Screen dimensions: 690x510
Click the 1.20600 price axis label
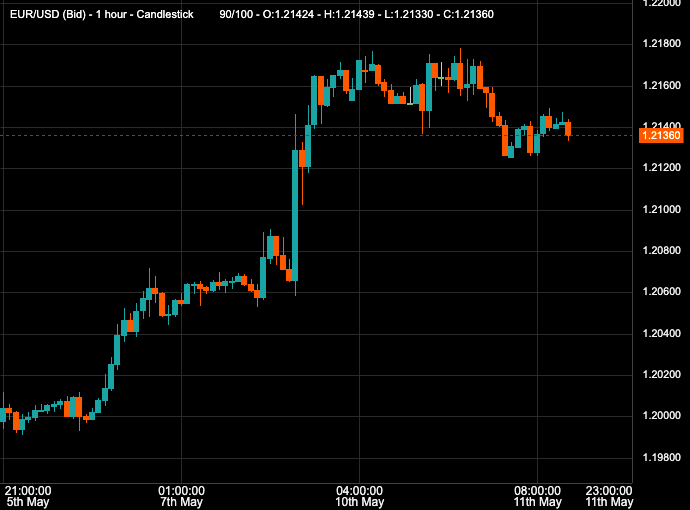[662, 291]
